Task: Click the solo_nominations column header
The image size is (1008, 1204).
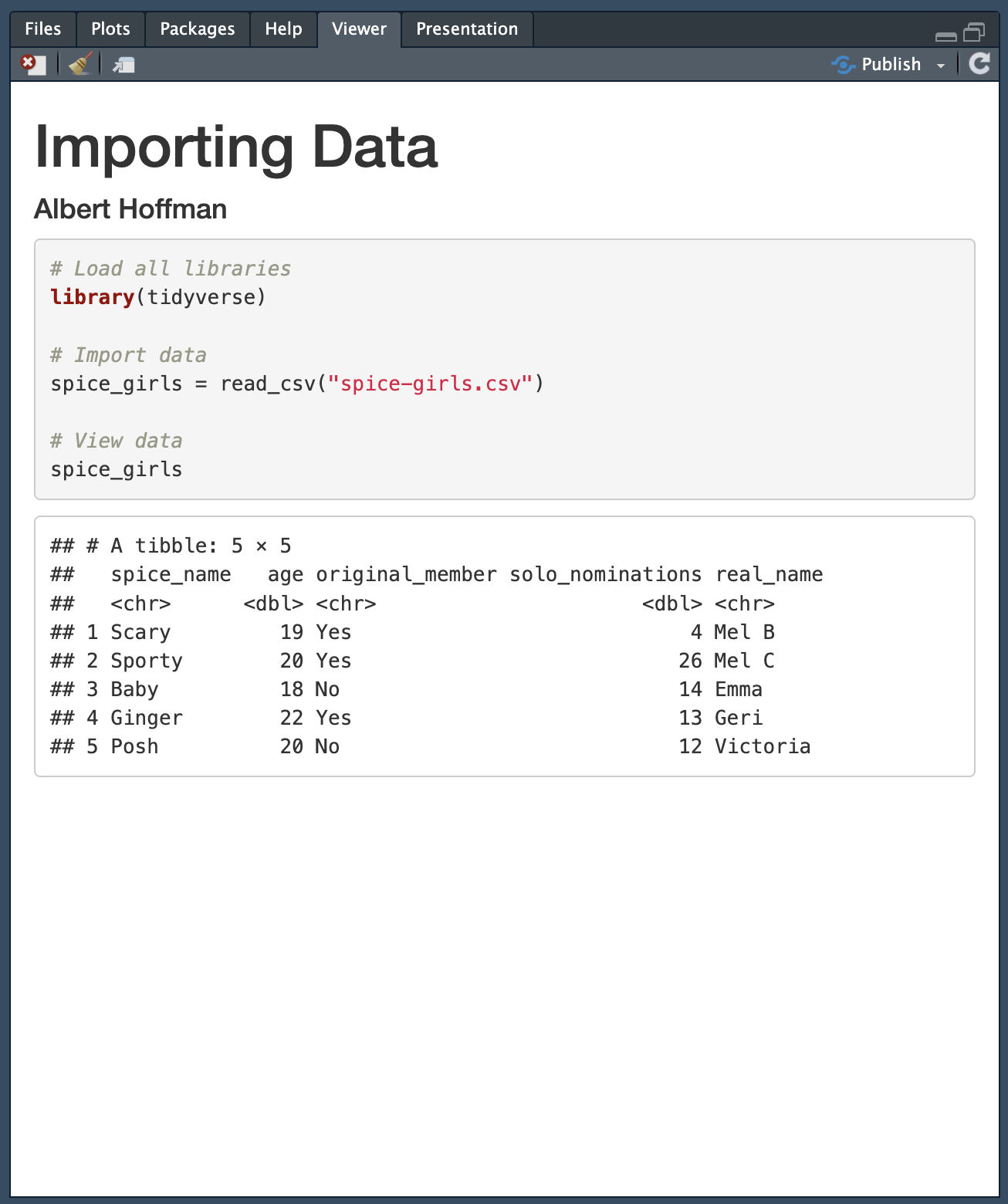Action: [605, 575]
